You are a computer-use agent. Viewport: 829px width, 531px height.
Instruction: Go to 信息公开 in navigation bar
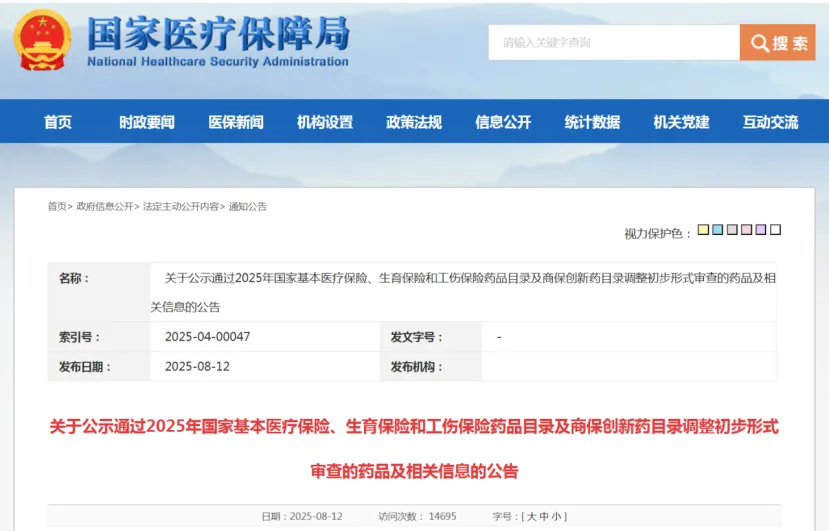[x=503, y=122]
